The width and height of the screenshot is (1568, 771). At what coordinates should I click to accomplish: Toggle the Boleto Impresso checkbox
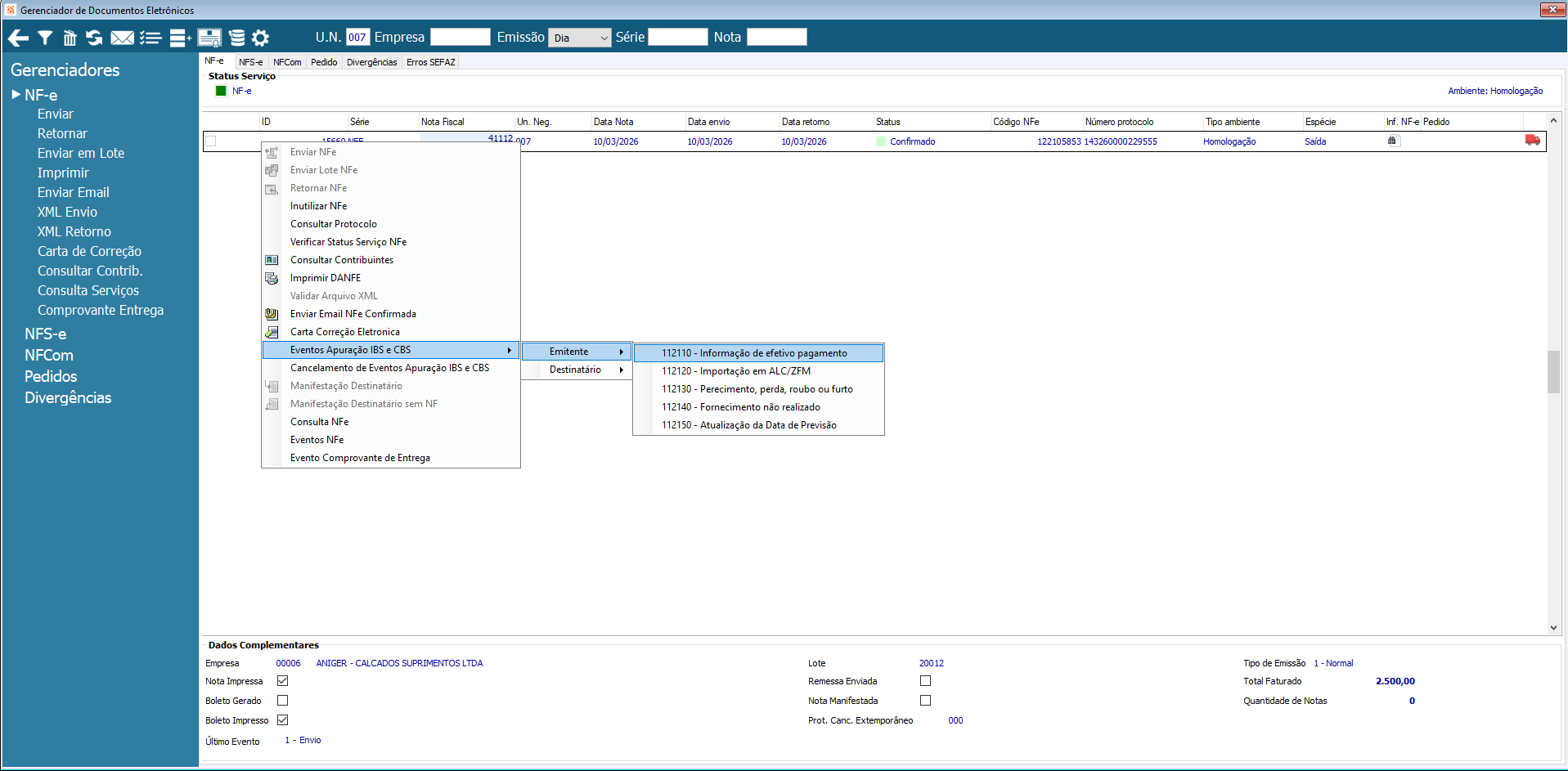tap(283, 720)
